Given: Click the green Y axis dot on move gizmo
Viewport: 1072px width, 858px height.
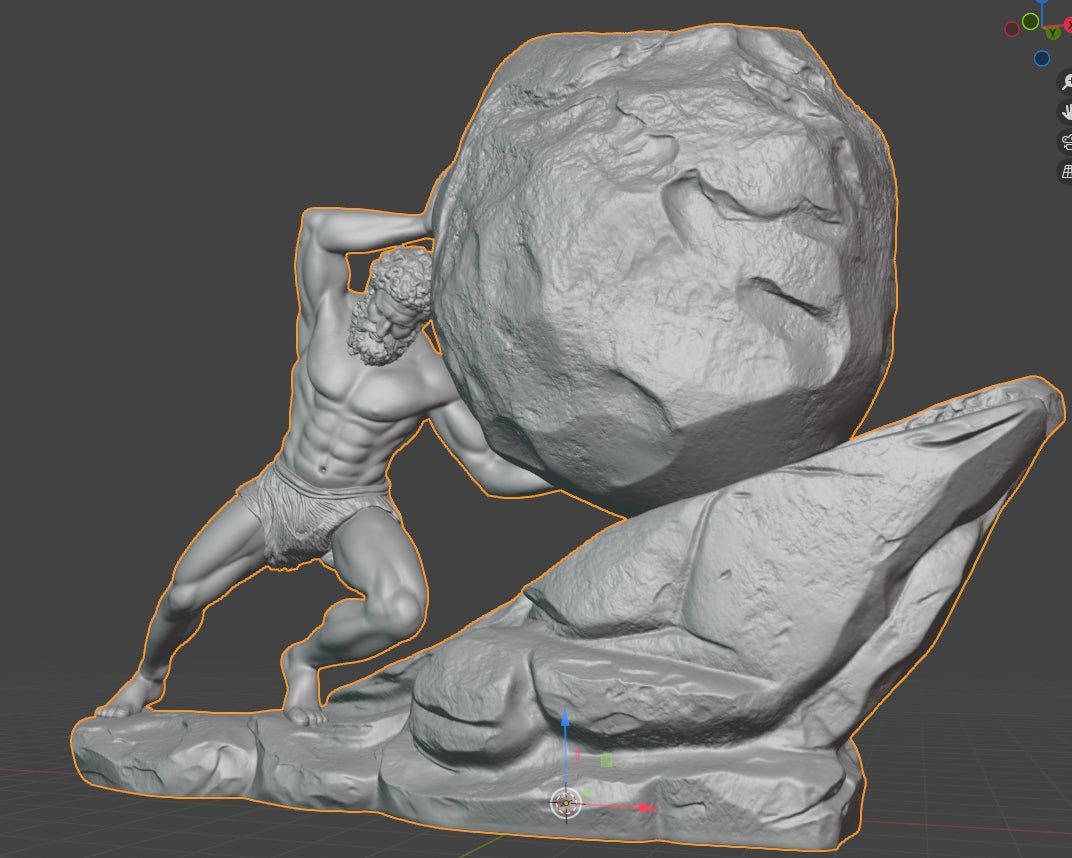Looking at the screenshot, I should (587, 792).
